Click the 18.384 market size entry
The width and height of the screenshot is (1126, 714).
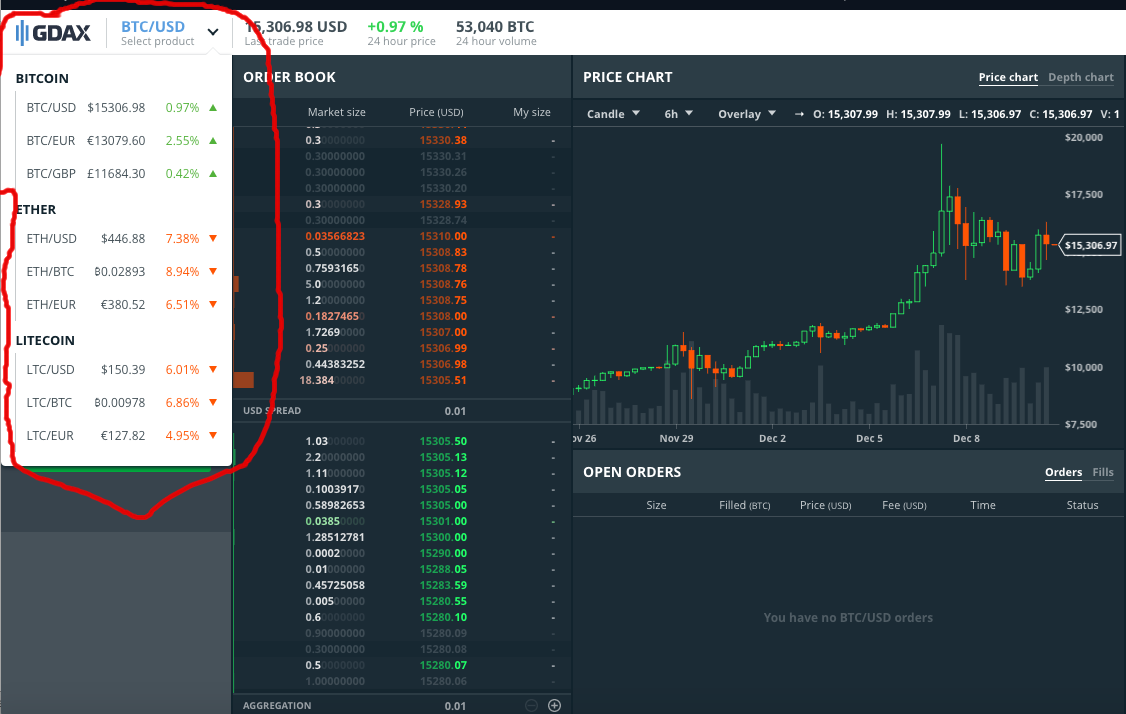(x=332, y=380)
